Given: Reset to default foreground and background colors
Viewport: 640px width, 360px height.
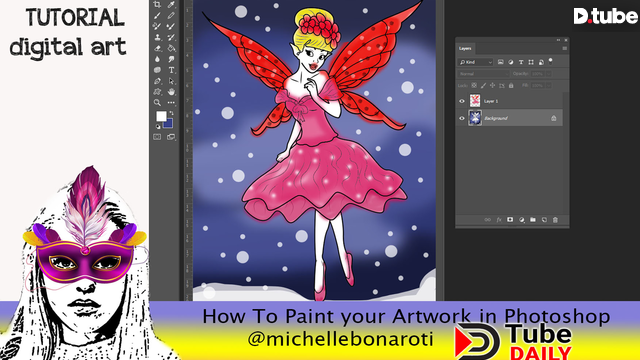Looking at the screenshot, I should [158, 127].
